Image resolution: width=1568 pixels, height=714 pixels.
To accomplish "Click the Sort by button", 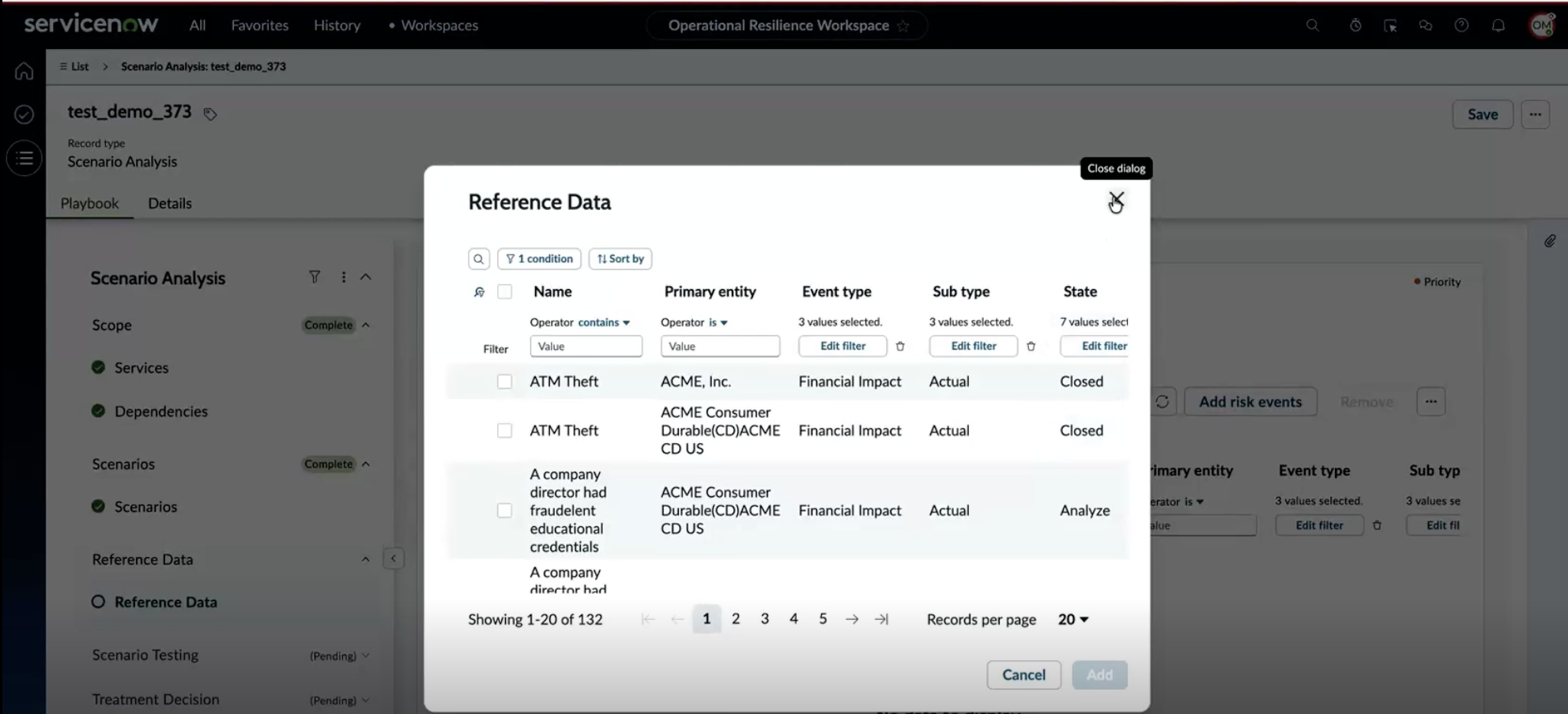I will click(x=620, y=259).
